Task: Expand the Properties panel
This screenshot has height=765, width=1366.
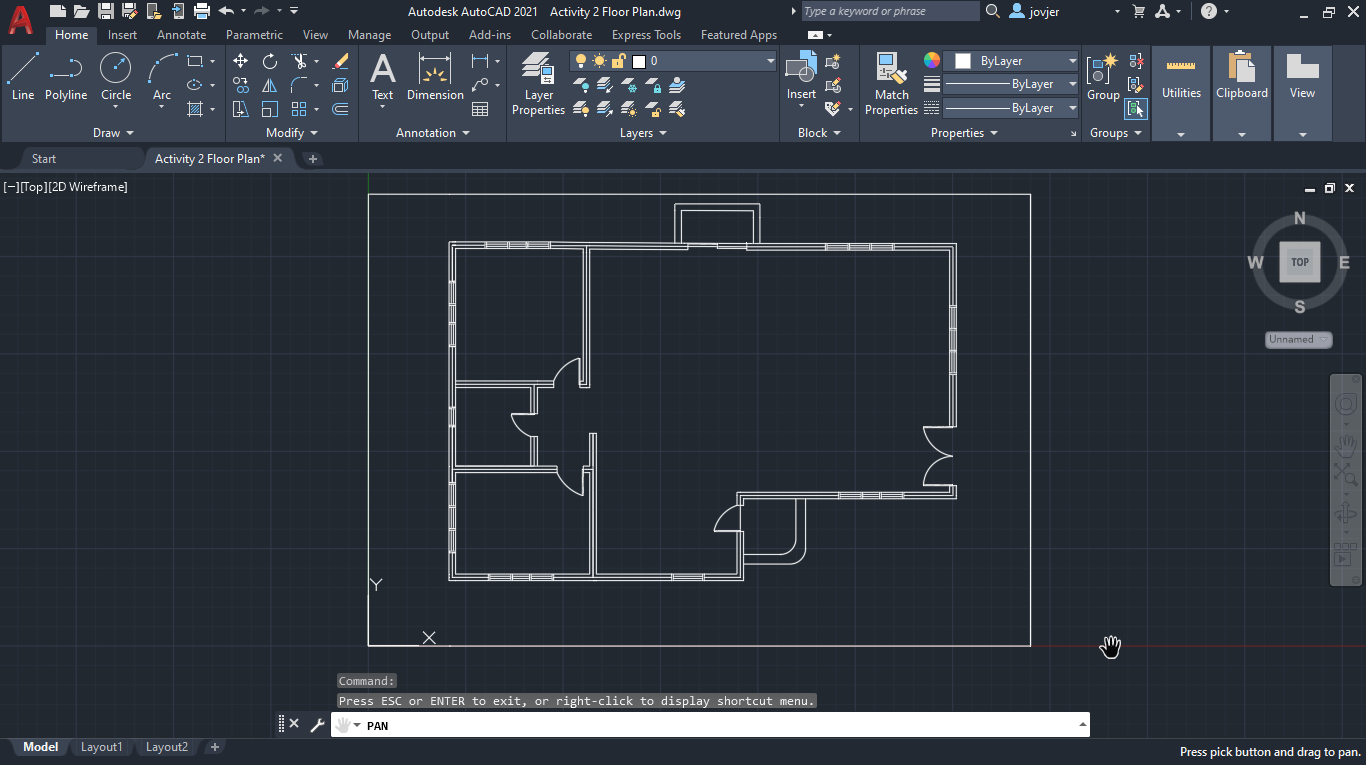Action: pos(964,133)
